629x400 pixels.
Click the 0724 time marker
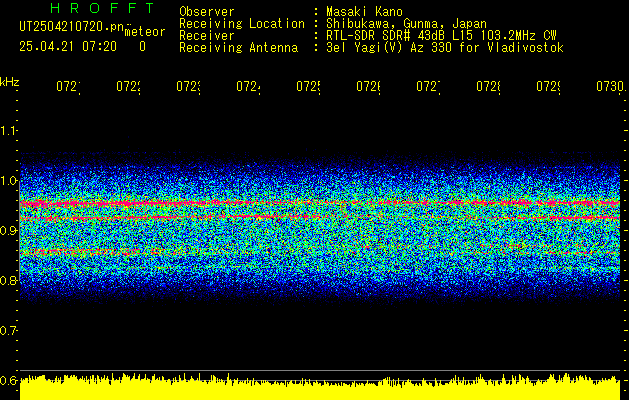[248, 87]
